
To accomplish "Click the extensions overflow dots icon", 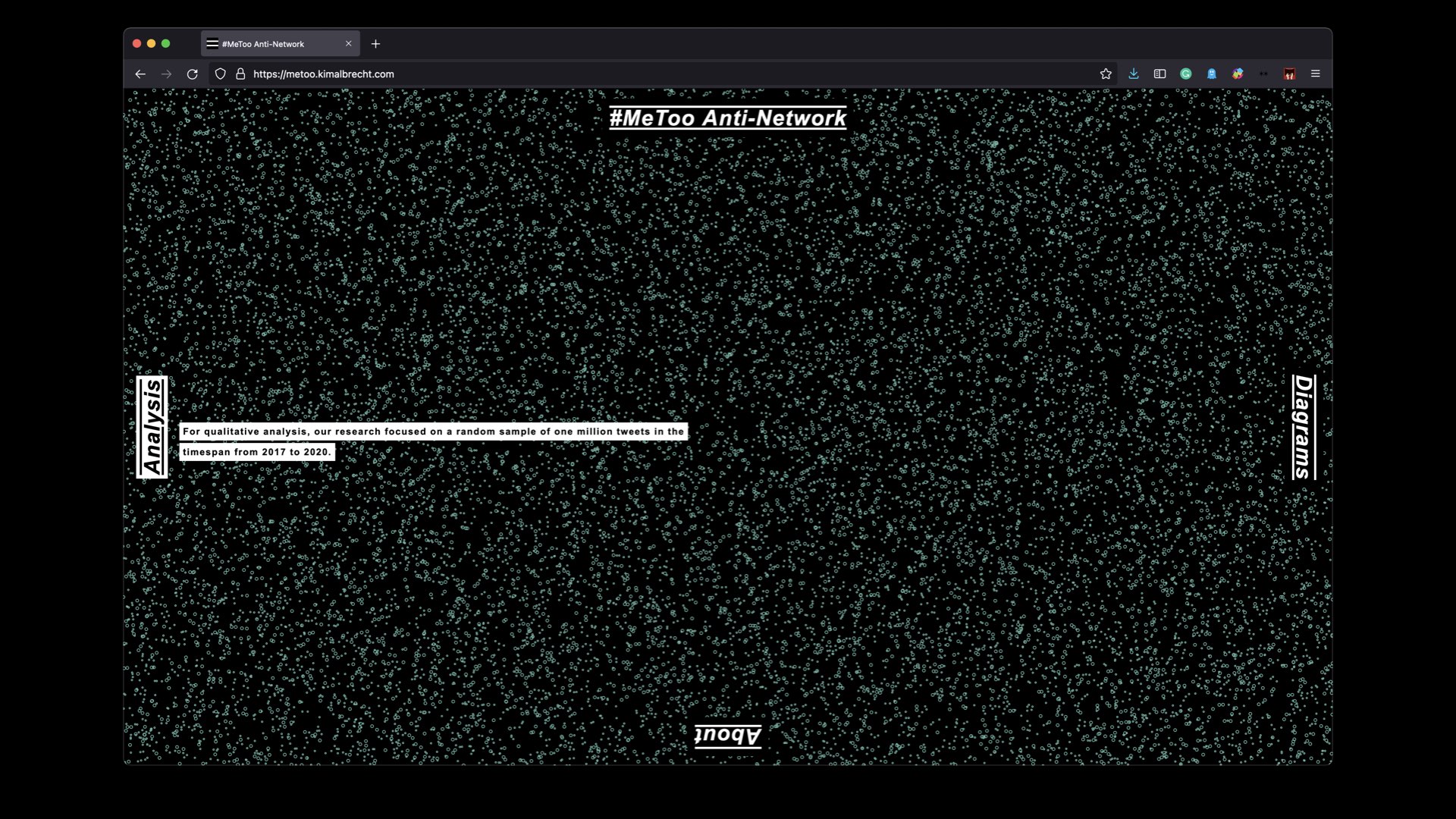I will [x=1263, y=74].
